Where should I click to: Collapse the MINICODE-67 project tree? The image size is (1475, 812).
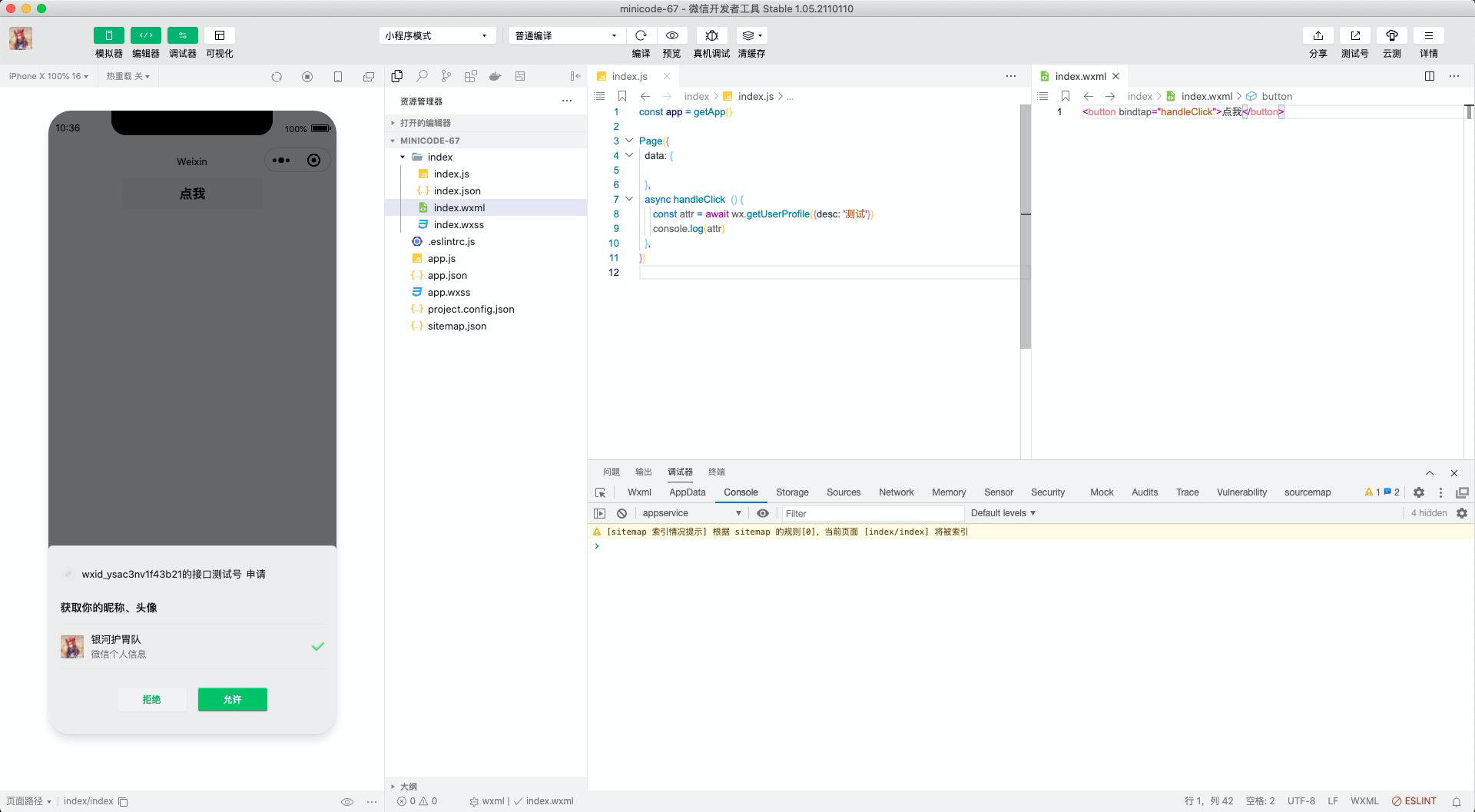pos(486,141)
